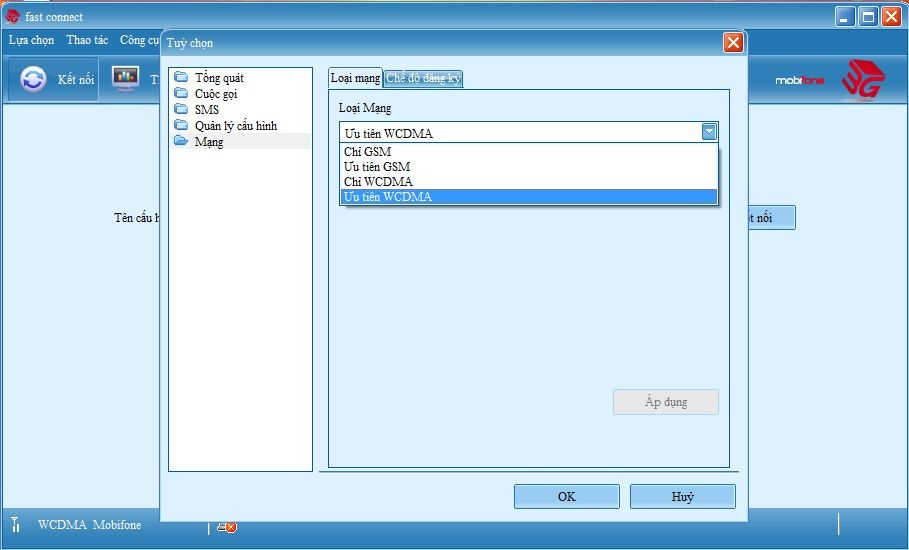Image resolution: width=909 pixels, height=550 pixels.
Task: Pick Ưu tiên GSM network option
Action: coord(377,167)
